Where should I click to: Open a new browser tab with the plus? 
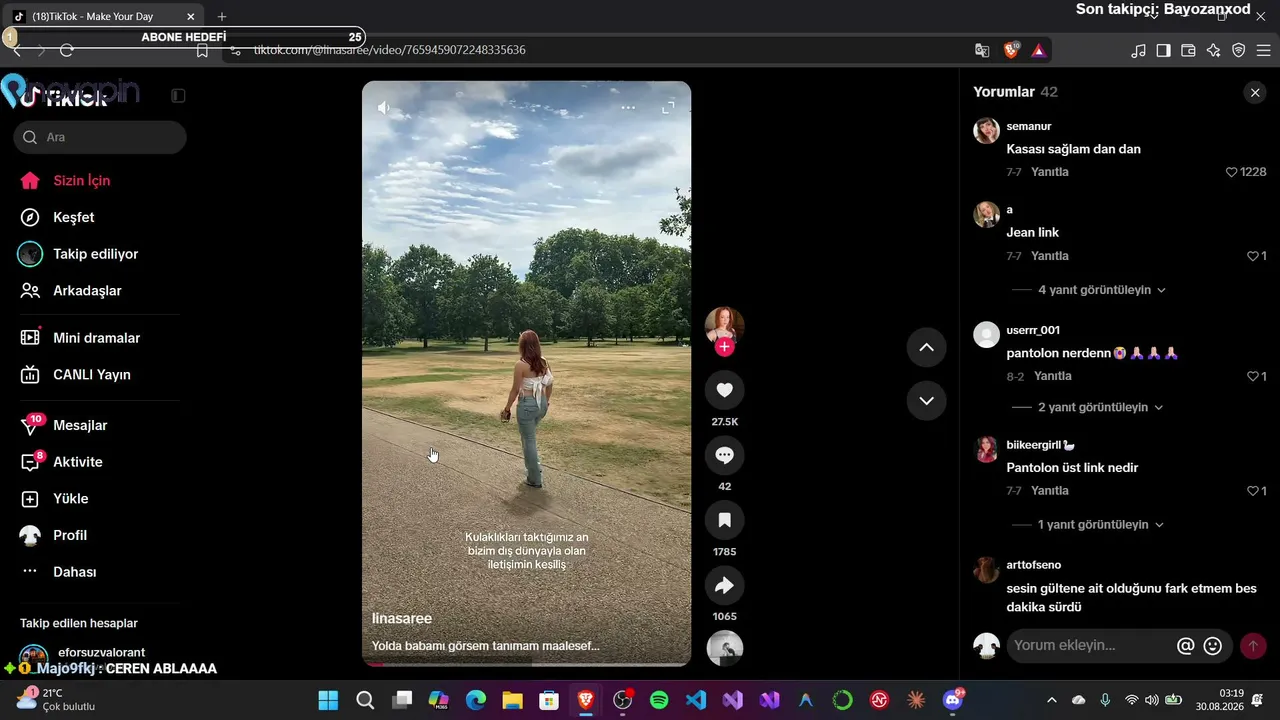(x=222, y=17)
